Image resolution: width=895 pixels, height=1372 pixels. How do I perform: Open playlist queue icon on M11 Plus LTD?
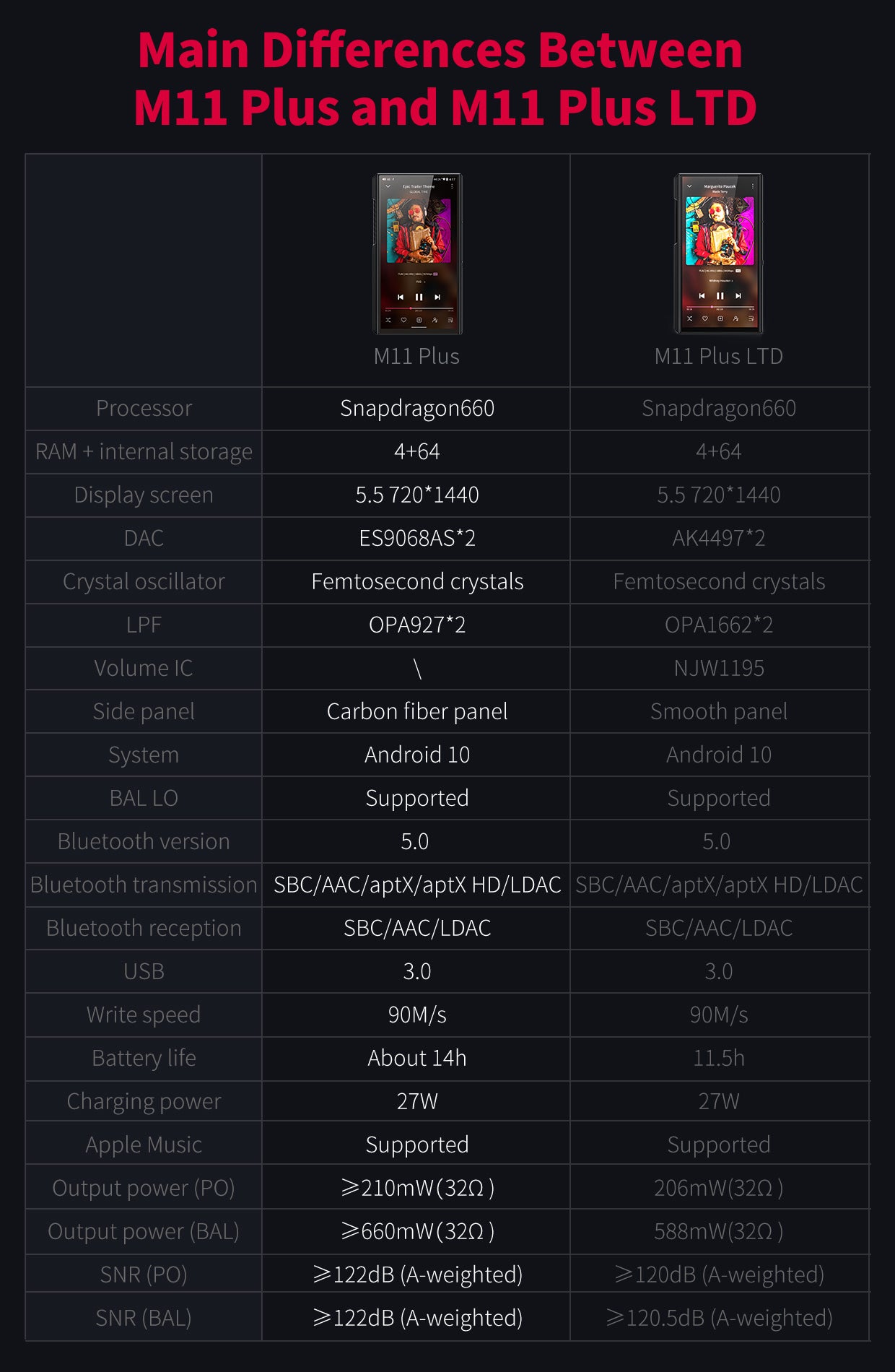[751, 318]
